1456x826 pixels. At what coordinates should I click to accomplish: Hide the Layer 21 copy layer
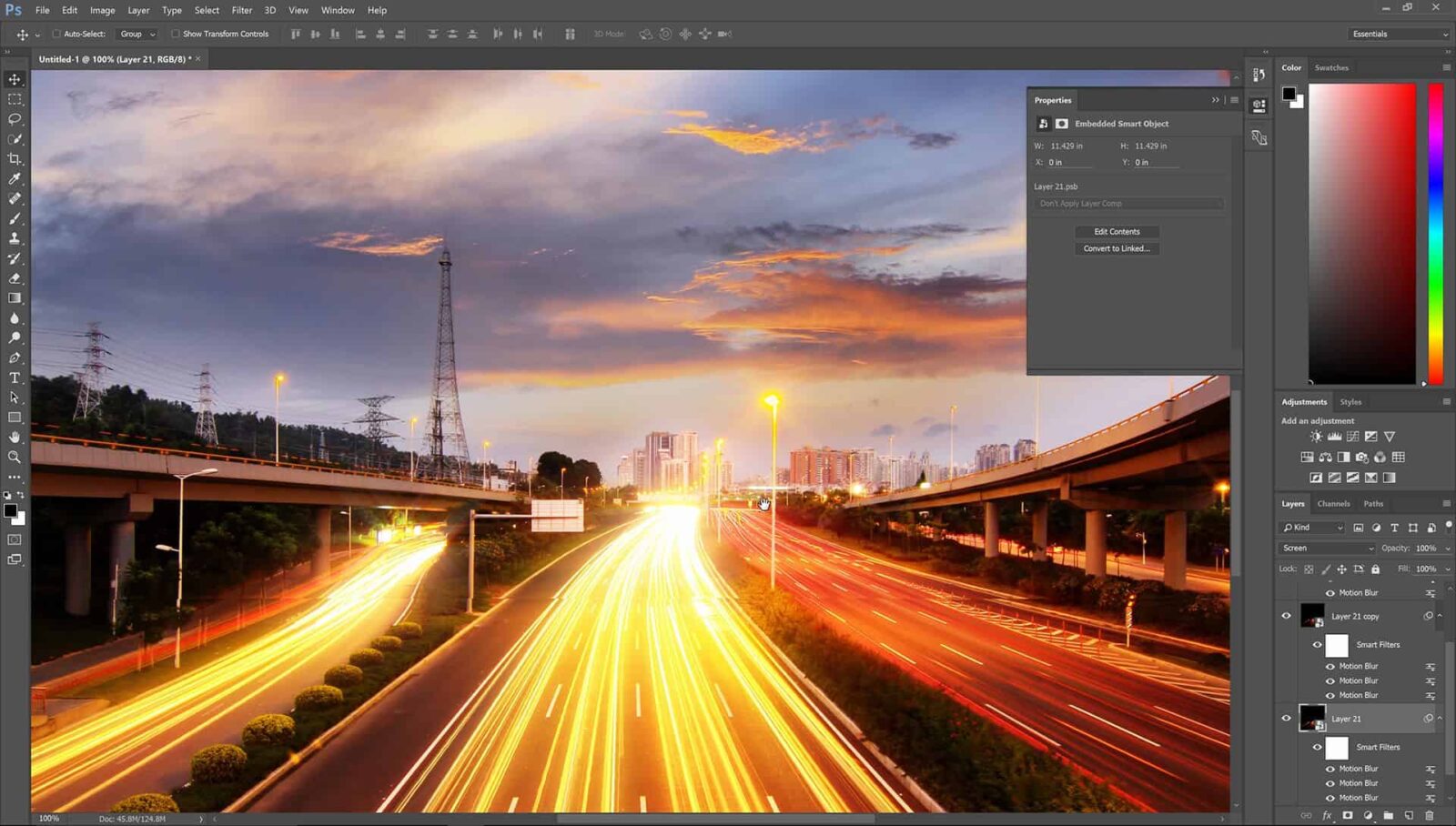click(1286, 616)
